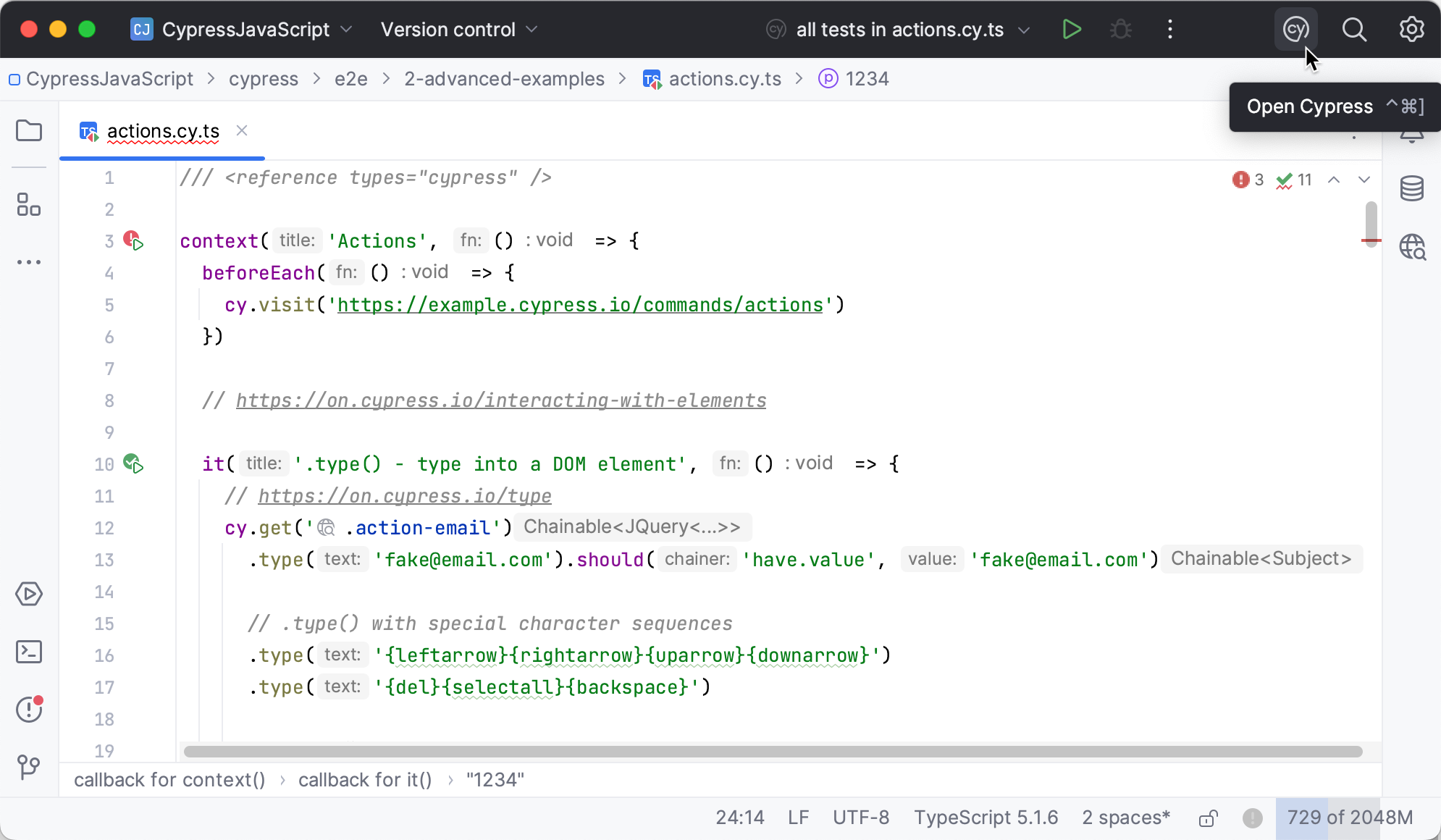Click the status bar warning circle icon
Image resolution: width=1441 pixels, height=840 pixels.
[1253, 818]
